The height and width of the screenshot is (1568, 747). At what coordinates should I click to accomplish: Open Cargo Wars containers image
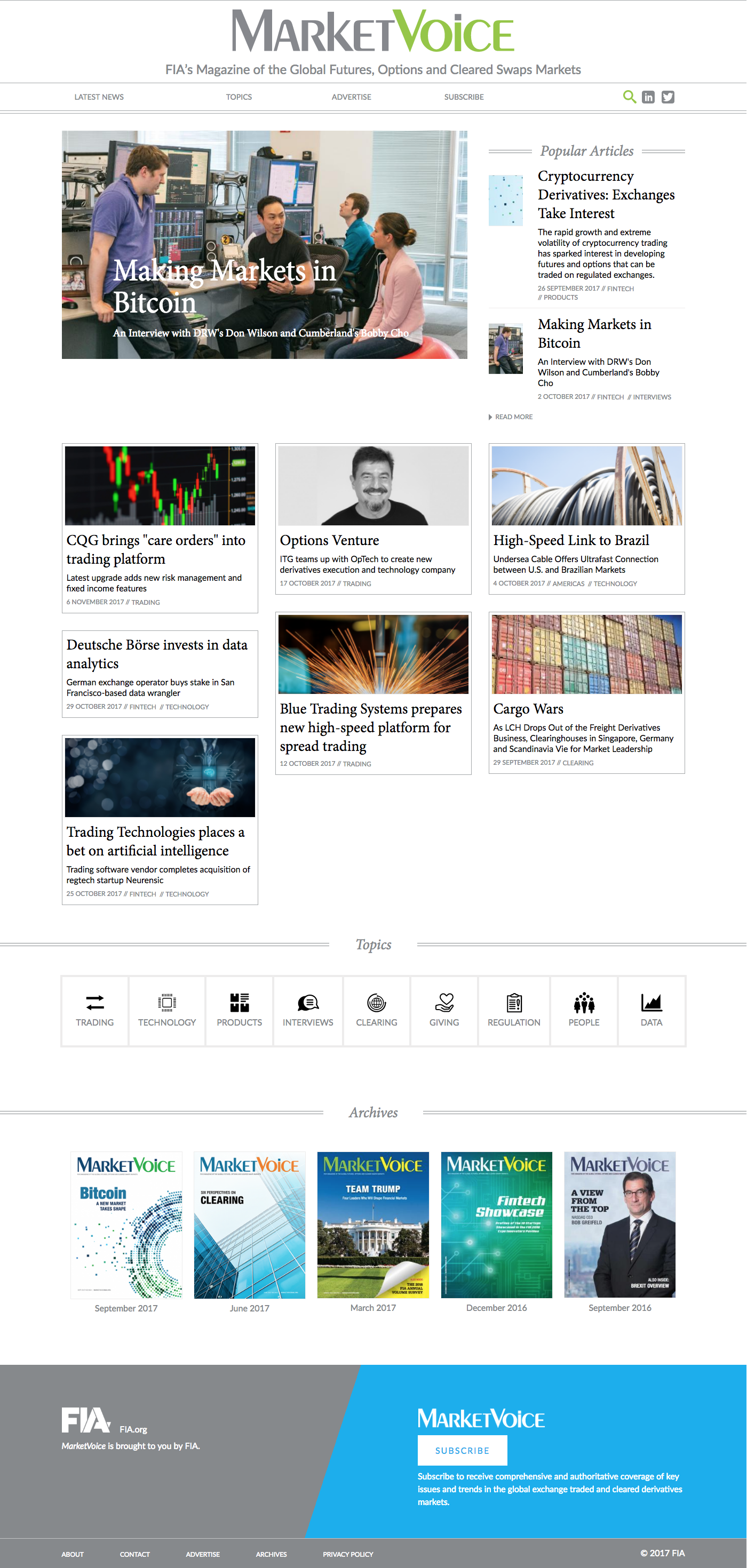click(587, 654)
